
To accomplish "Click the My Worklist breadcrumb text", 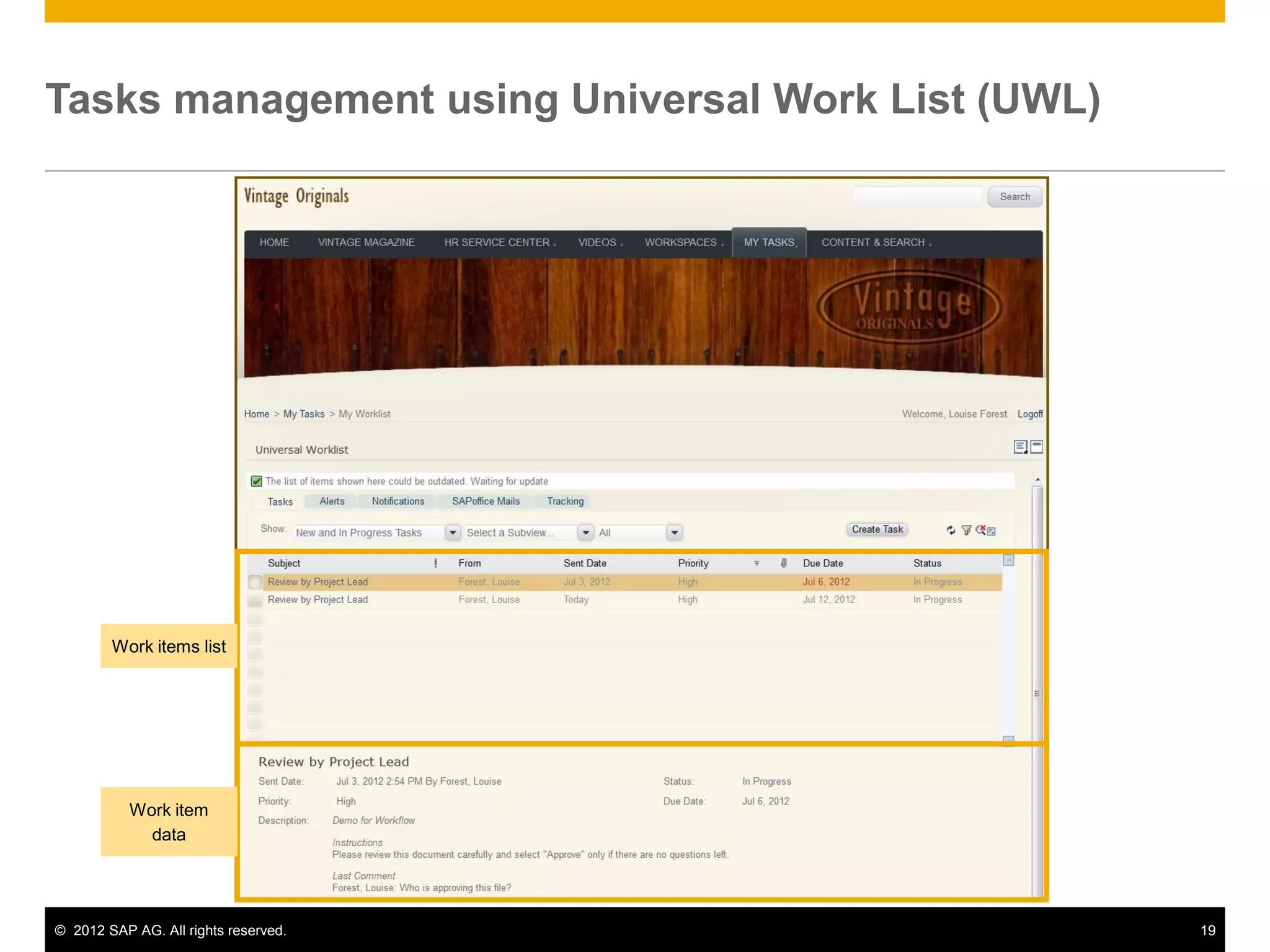I will (x=365, y=414).
